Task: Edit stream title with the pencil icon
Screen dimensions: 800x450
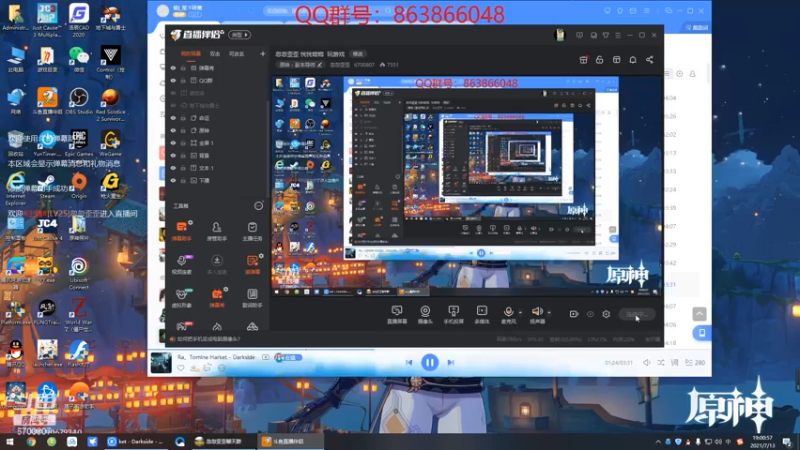Action: tap(320, 65)
